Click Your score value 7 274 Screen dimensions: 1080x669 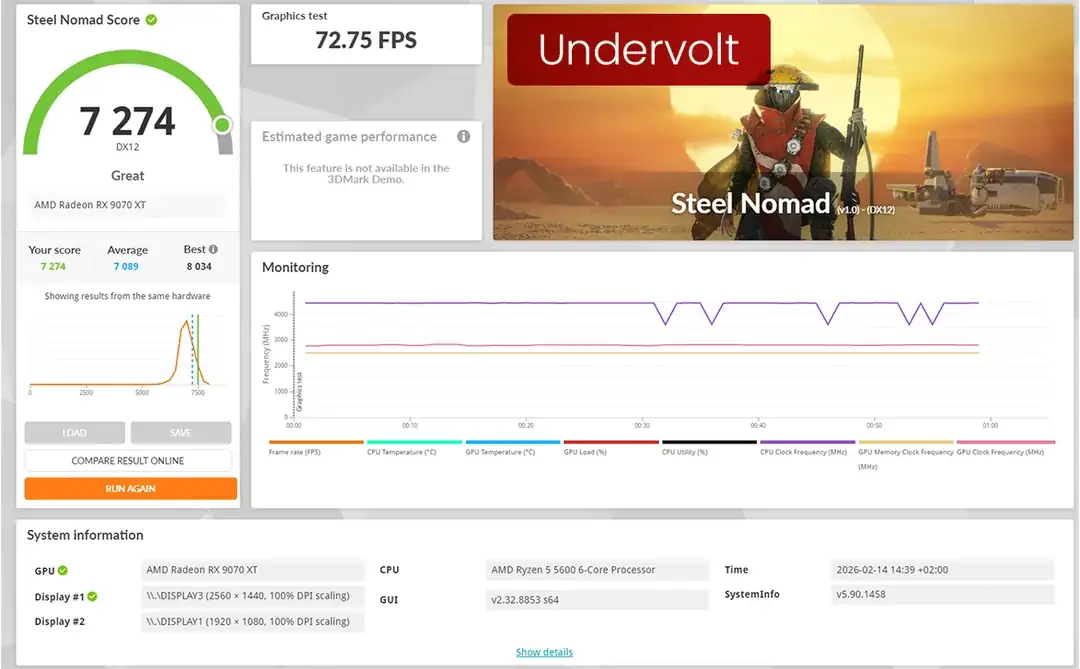tap(53, 266)
